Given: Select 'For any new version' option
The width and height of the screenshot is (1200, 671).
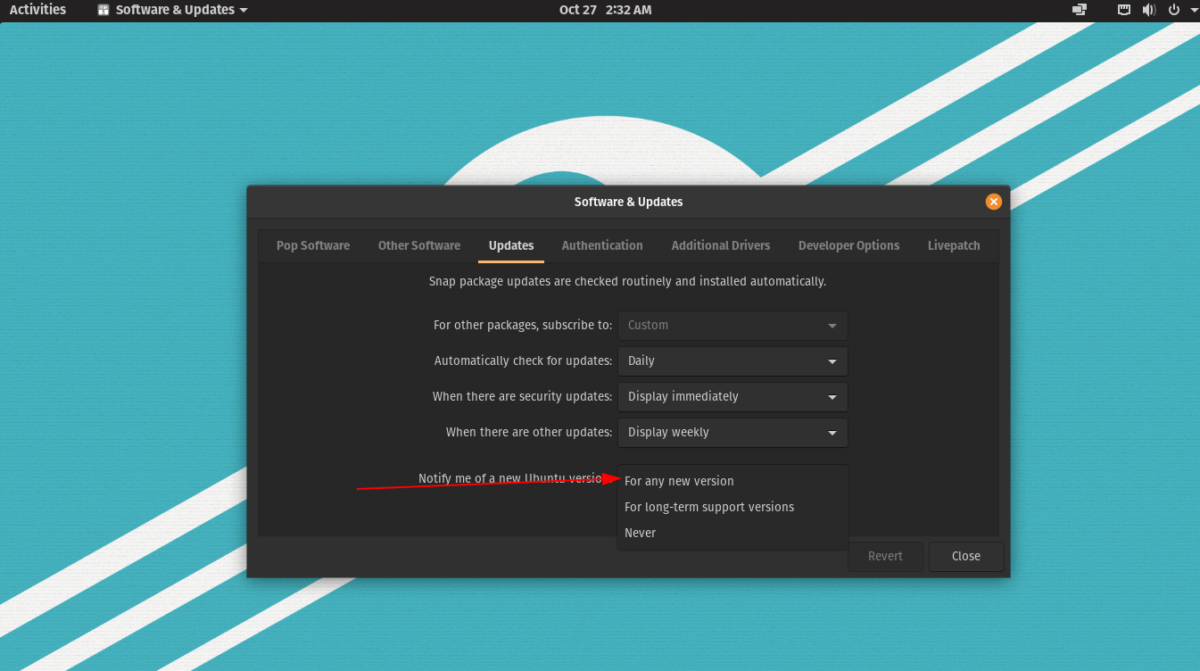Looking at the screenshot, I should (679, 481).
